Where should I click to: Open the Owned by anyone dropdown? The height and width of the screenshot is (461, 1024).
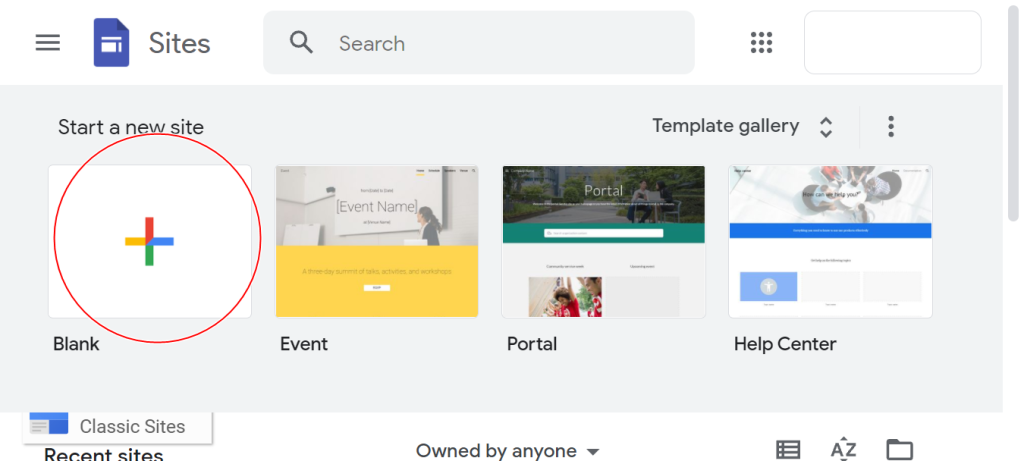click(x=507, y=451)
